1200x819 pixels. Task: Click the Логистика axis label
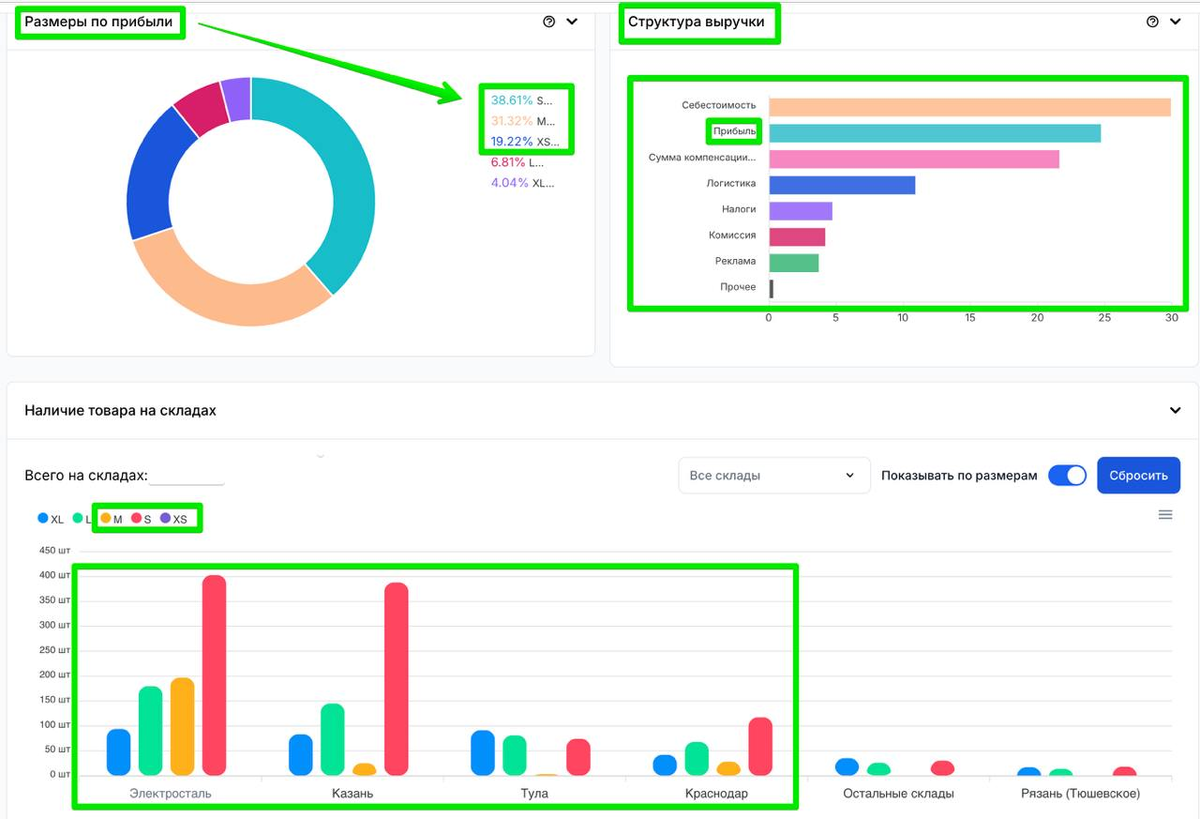coord(731,183)
